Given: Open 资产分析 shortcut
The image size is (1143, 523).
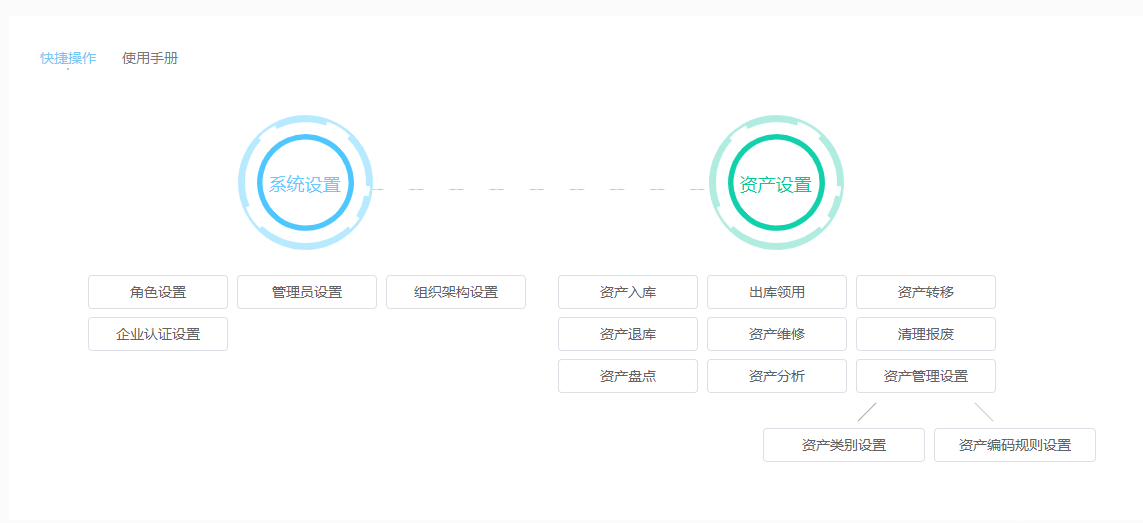Looking at the screenshot, I should (x=777, y=376).
